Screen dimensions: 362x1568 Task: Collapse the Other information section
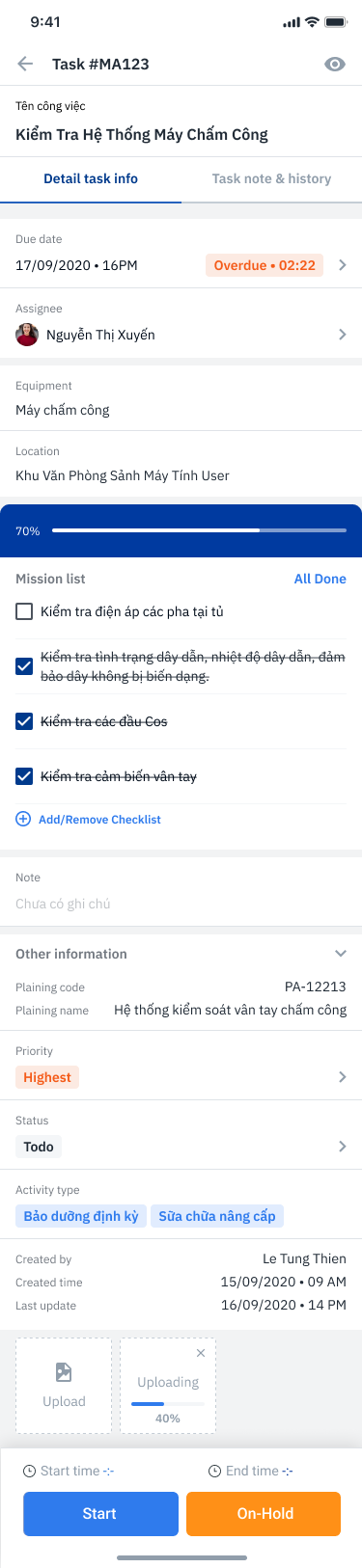pyautogui.click(x=341, y=954)
